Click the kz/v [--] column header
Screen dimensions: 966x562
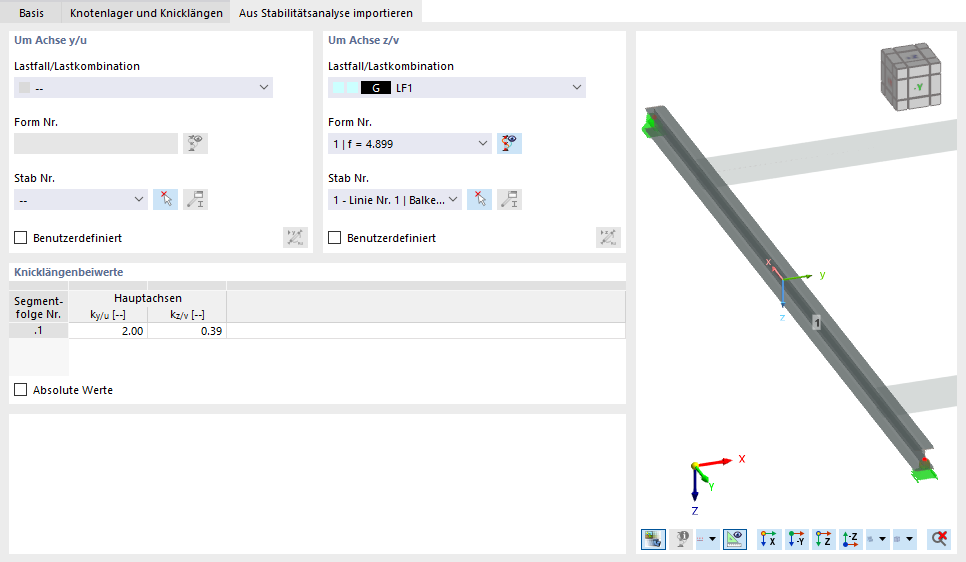(187, 315)
